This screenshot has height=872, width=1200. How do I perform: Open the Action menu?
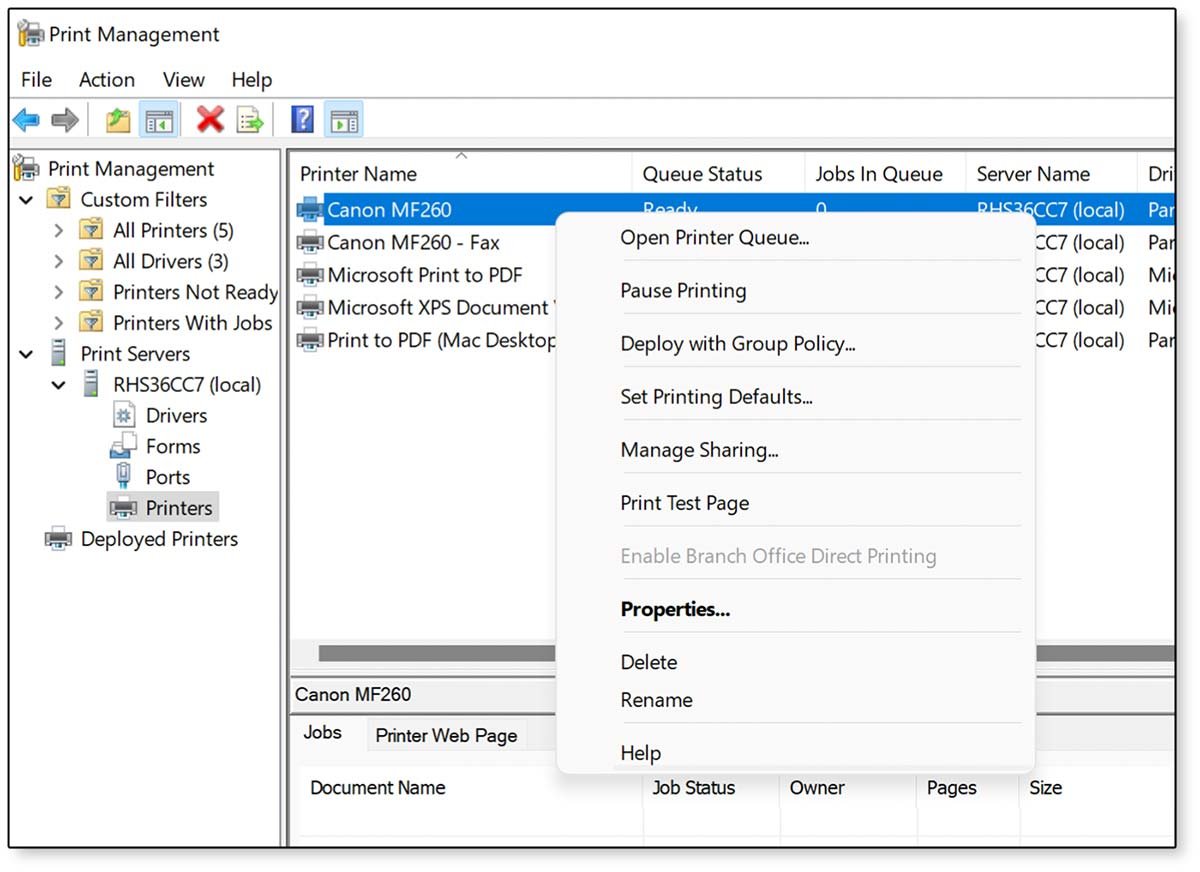(x=106, y=80)
